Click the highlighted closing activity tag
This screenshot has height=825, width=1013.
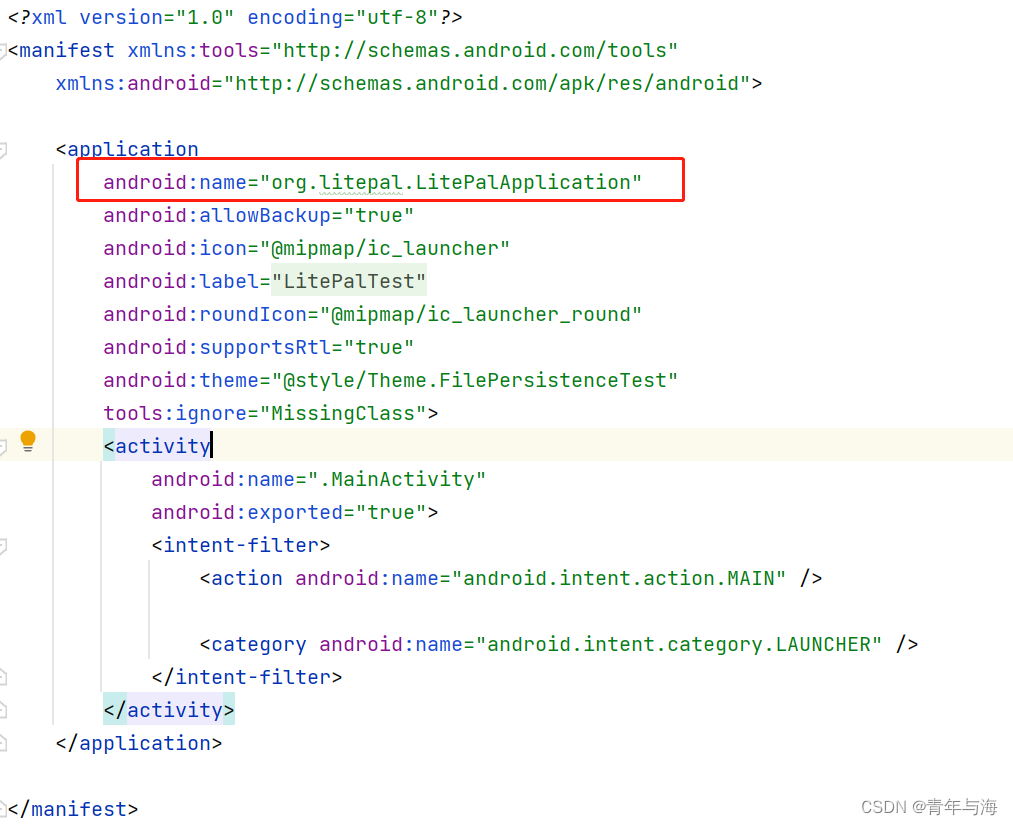(169, 709)
